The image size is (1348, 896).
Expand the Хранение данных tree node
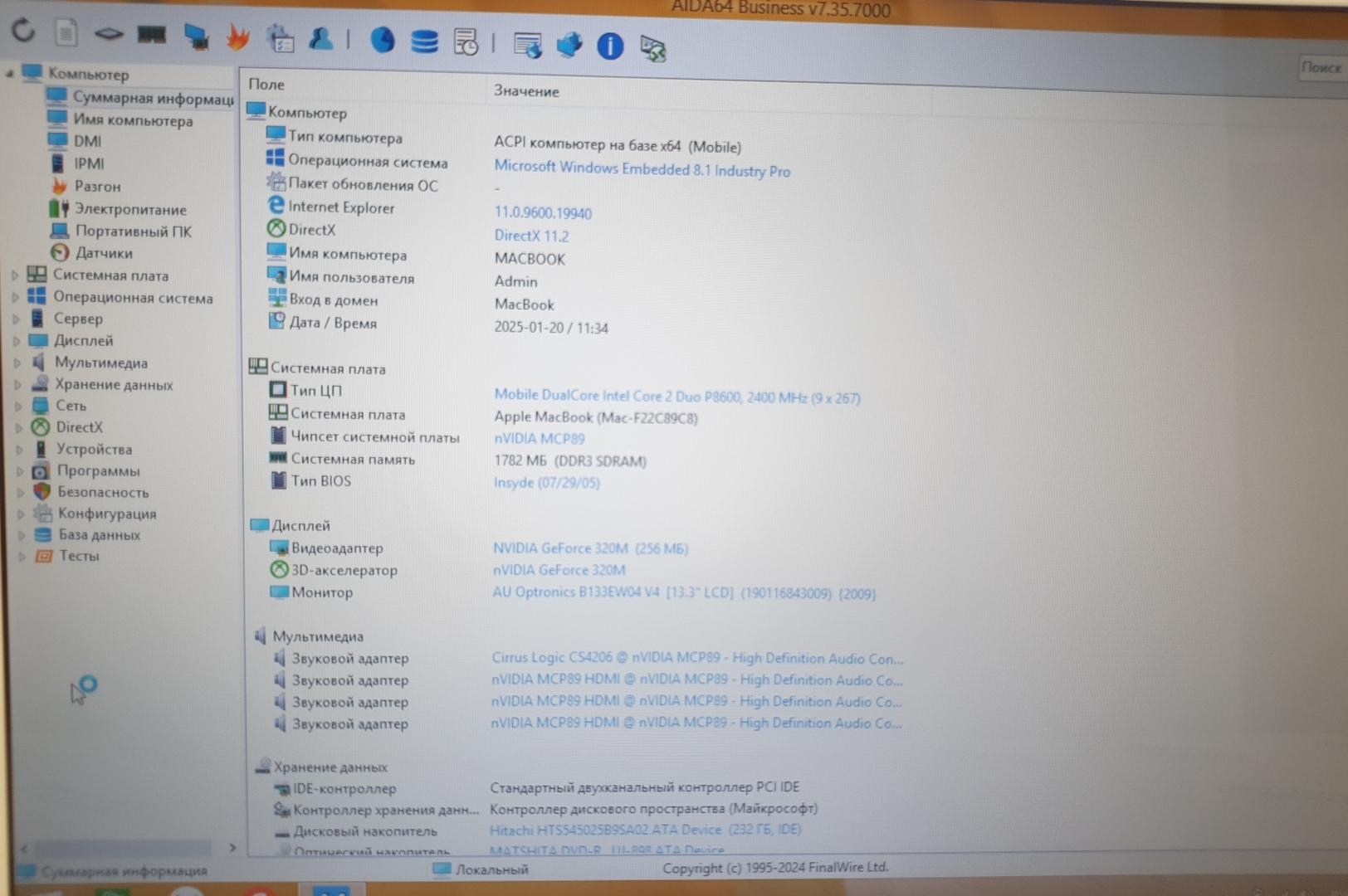pyautogui.click(x=18, y=384)
